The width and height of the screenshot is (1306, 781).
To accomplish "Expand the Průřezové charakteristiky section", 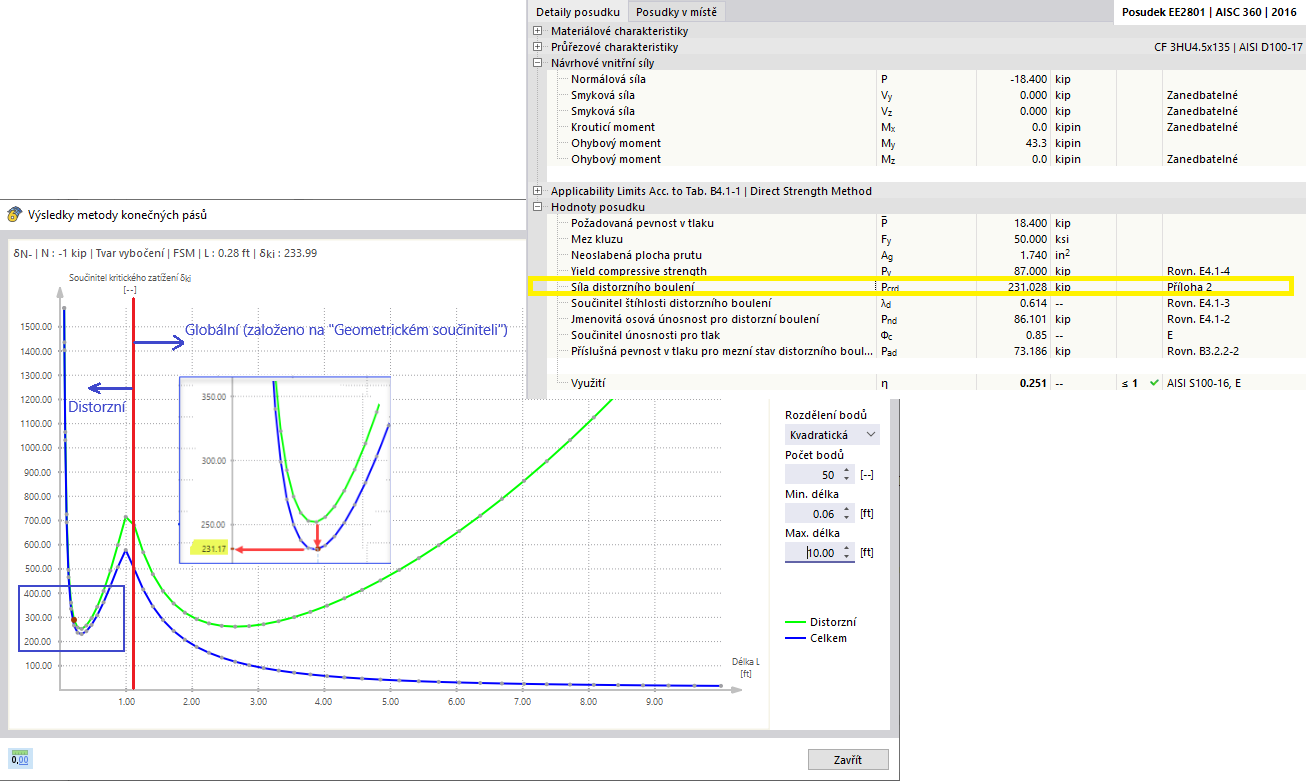I will tap(538, 47).
